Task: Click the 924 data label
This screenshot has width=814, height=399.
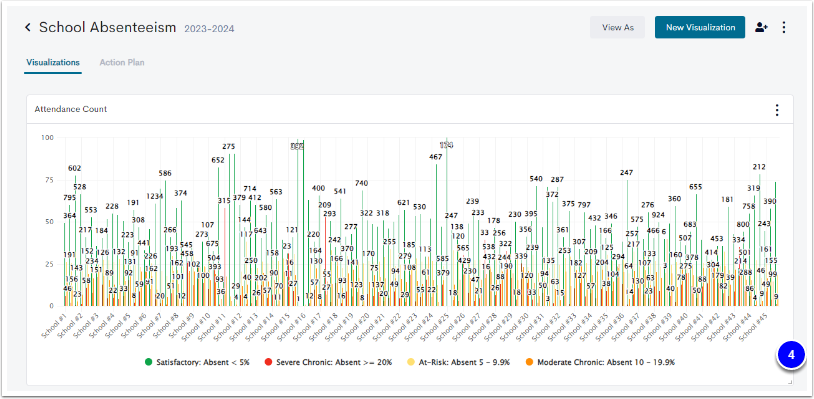Action: [658, 215]
